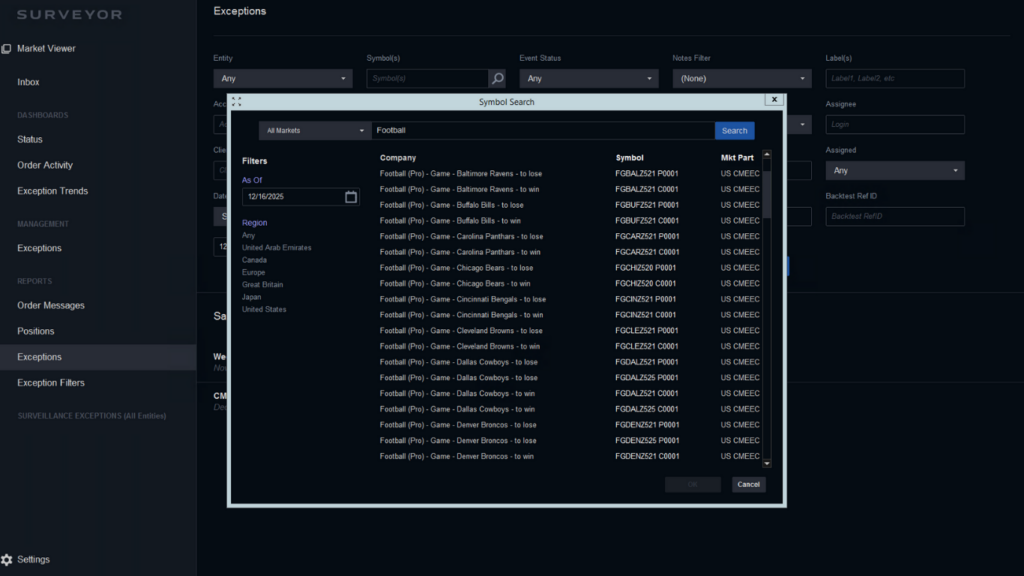
Task: Expand the Entity dropdown
Action: point(282,78)
